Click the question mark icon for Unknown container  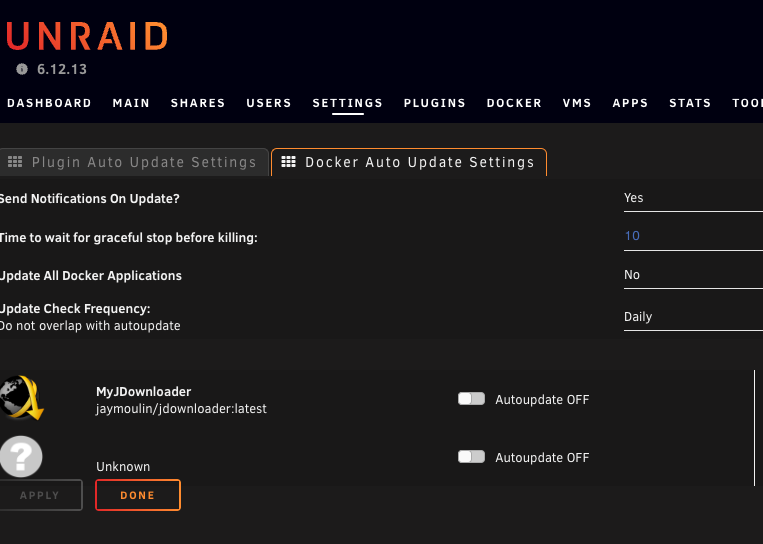pos(21,456)
